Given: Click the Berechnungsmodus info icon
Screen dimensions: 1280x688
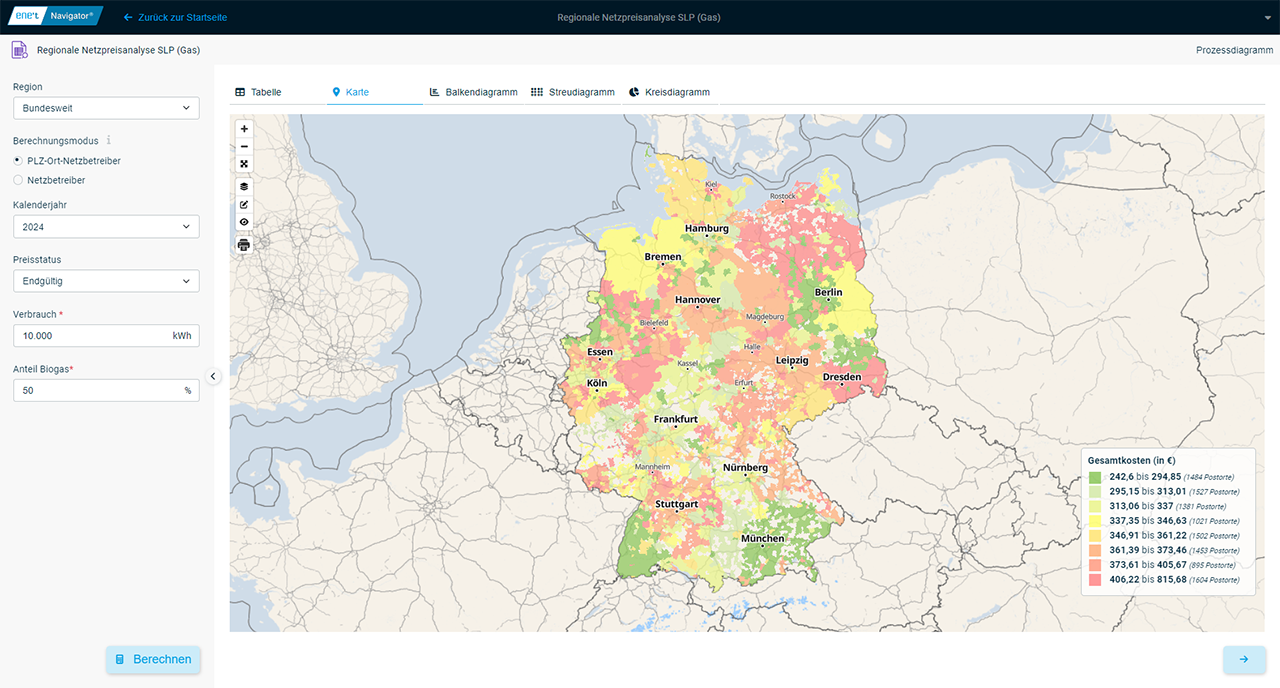Looking at the screenshot, I should [108, 141].
